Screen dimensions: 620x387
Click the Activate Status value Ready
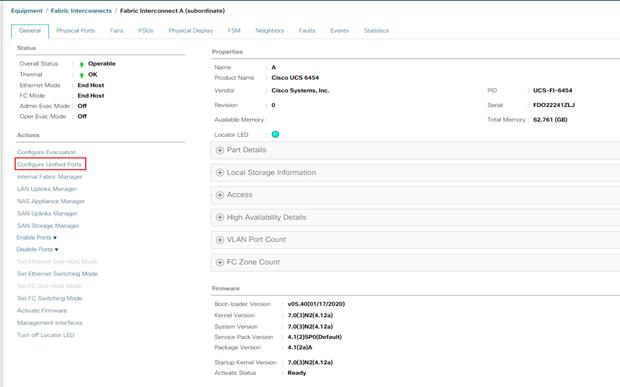[297, 373]
